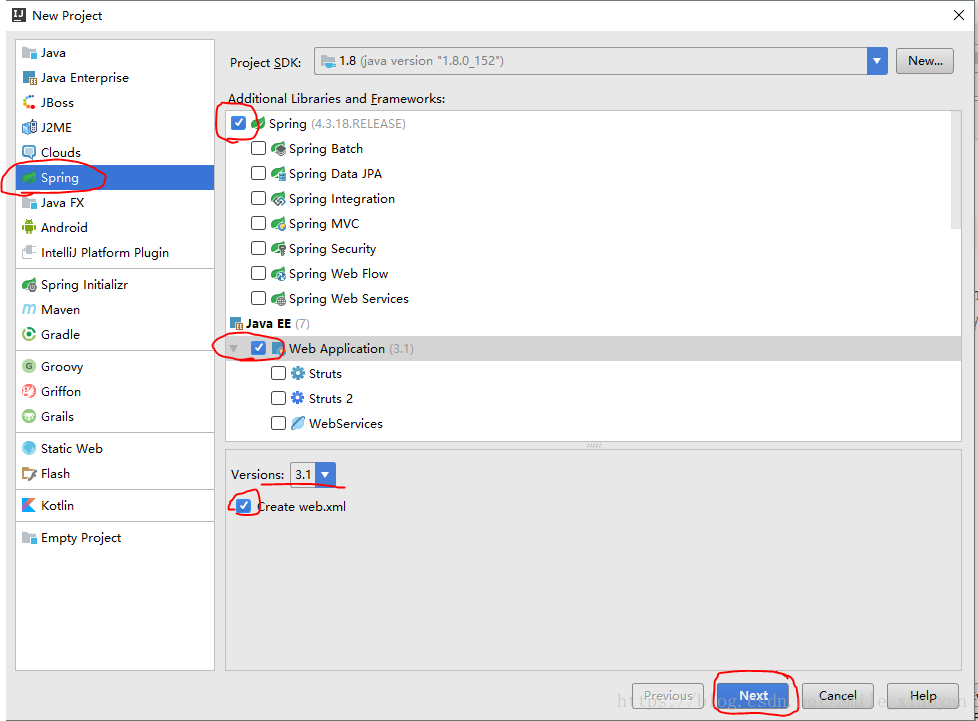Open Help for New Project
Viewport: 978px width, 721px height.
[x=922, y=695]
